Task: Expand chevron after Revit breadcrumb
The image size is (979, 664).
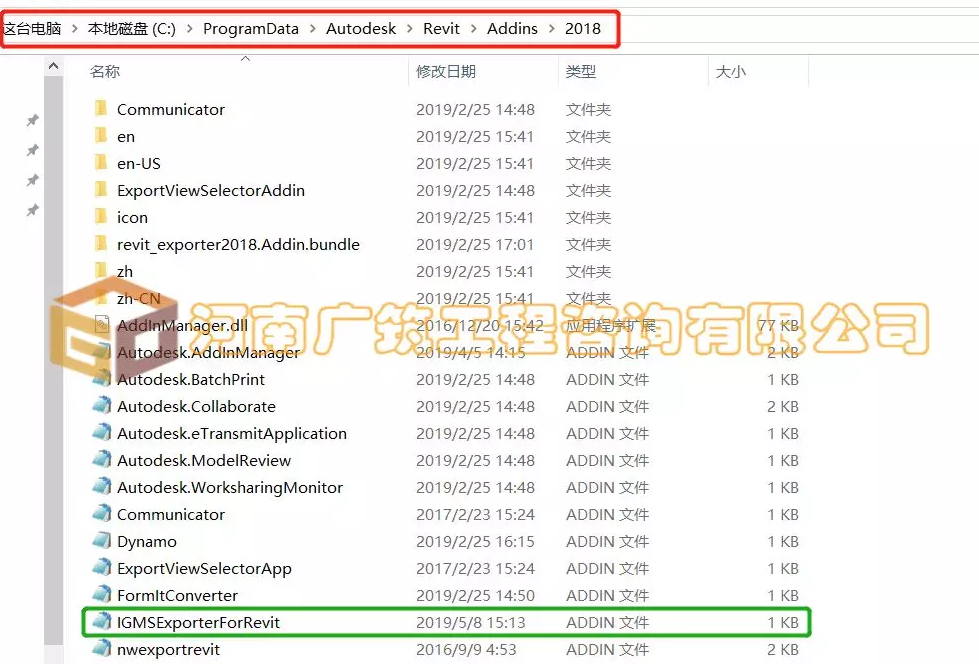Action: 473,29
